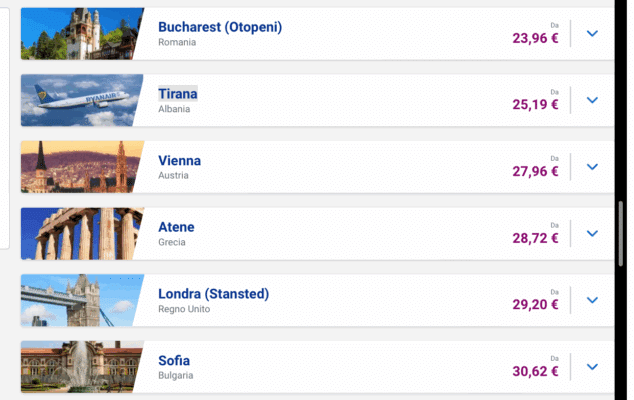Select the Tower Bridge image for Londra

[78, 300]
